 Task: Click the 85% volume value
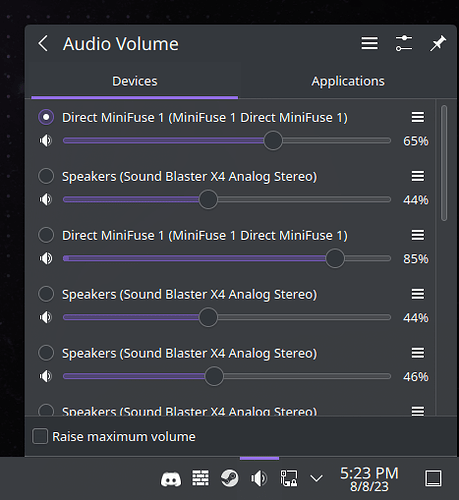(416, 259)
